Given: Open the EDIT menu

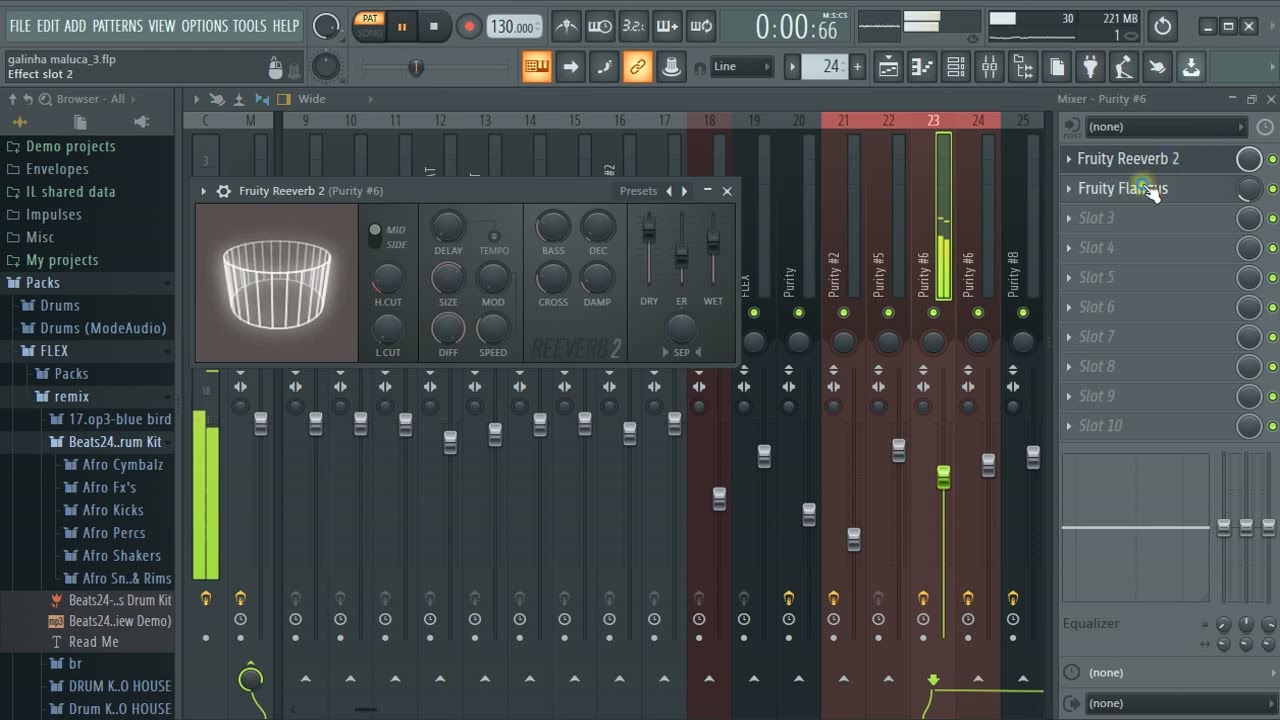Looking at the screenshot, I should tap(48, 26).
